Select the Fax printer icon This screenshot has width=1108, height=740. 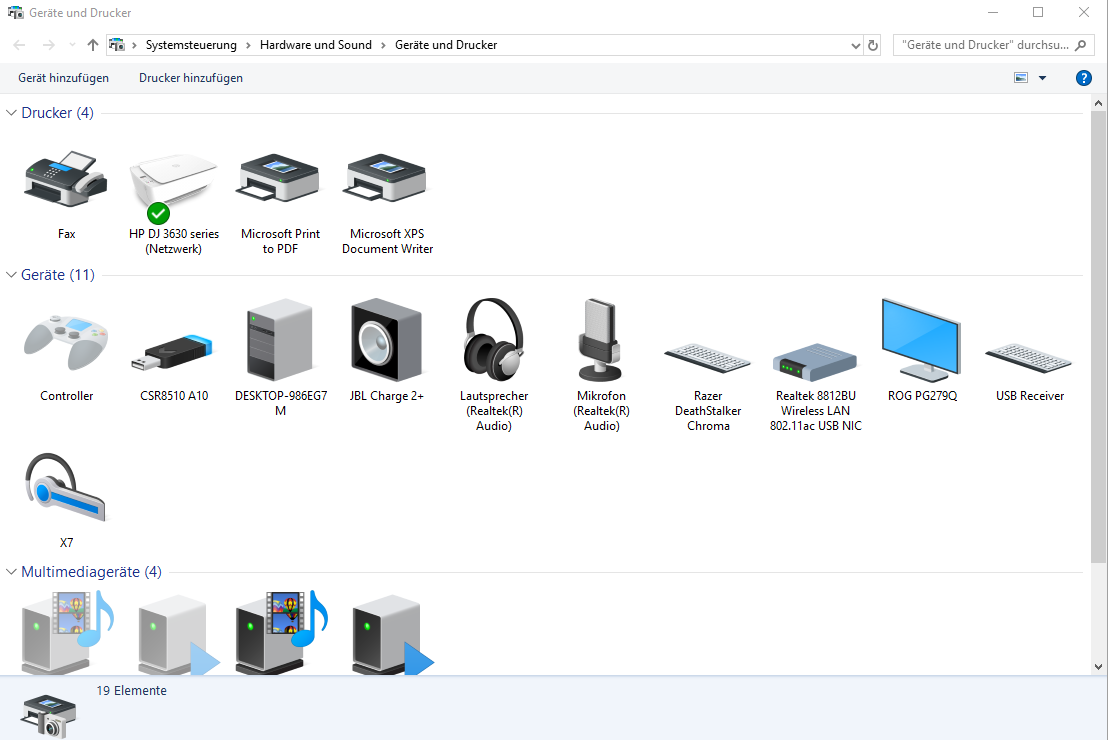pos(66,179)
